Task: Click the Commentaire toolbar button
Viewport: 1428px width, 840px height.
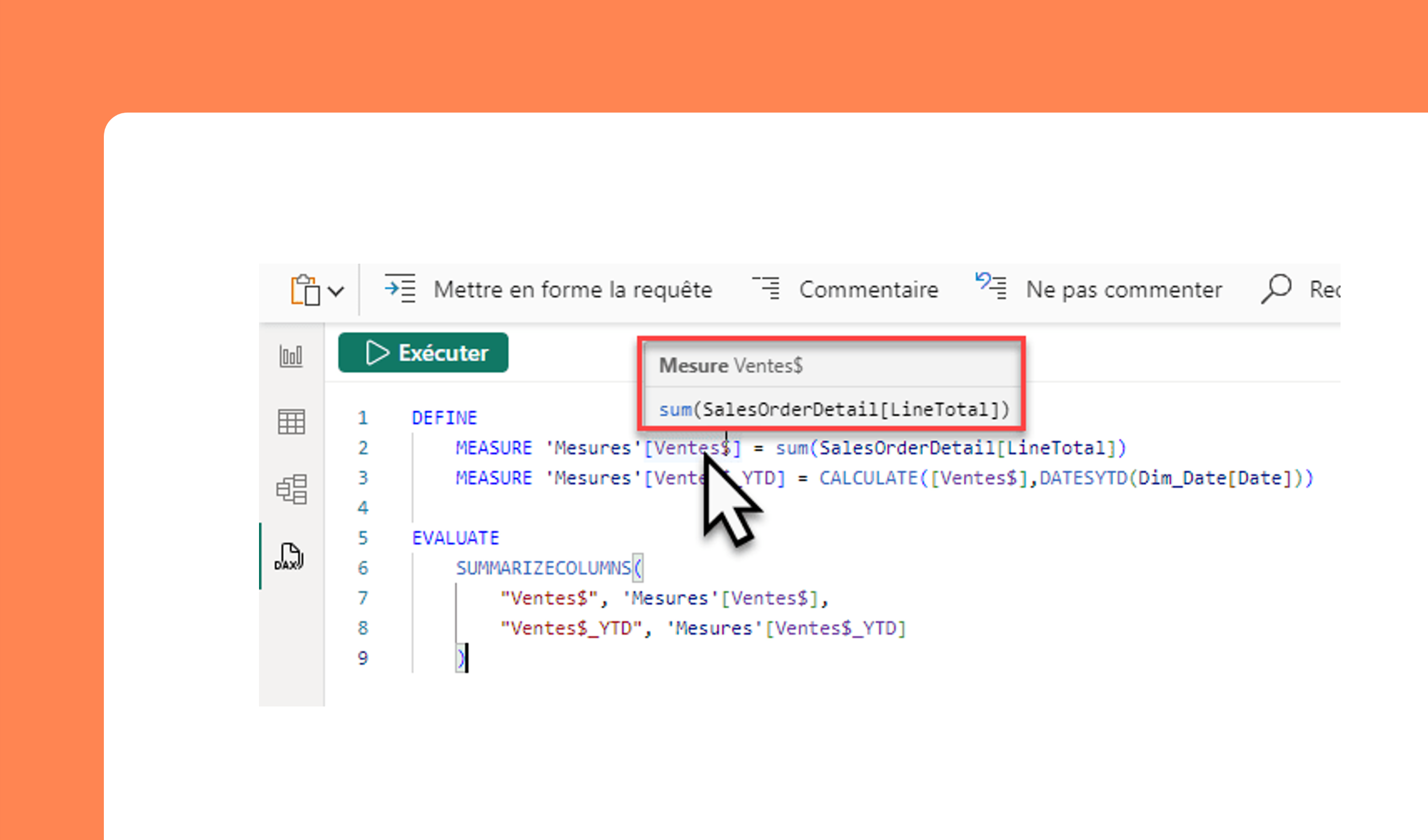Action: (x=868, y=290)
